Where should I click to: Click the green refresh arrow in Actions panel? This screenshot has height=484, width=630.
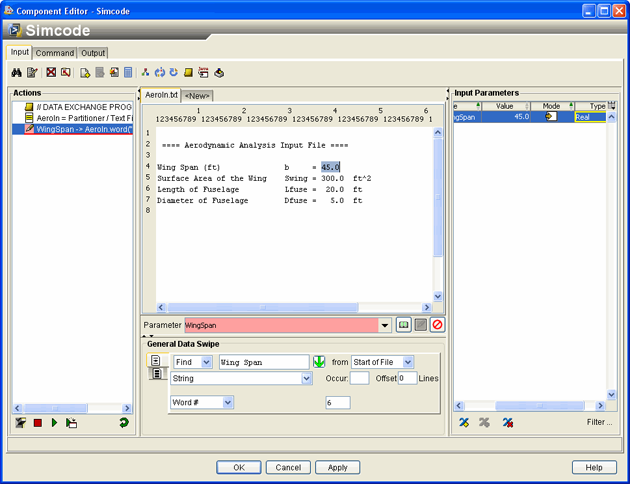tap(123, 423)
